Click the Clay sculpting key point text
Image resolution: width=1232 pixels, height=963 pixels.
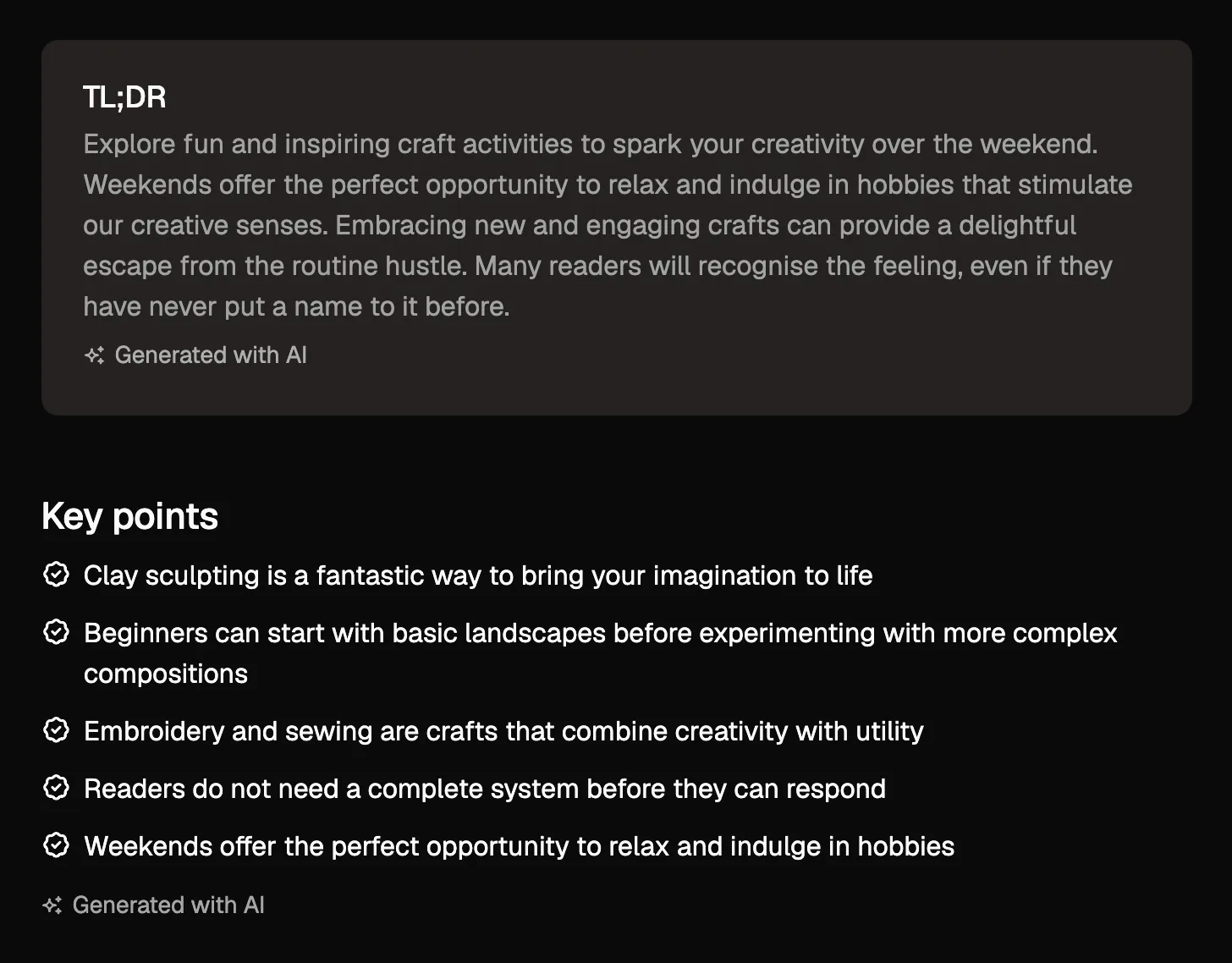[x=478, y=575]
